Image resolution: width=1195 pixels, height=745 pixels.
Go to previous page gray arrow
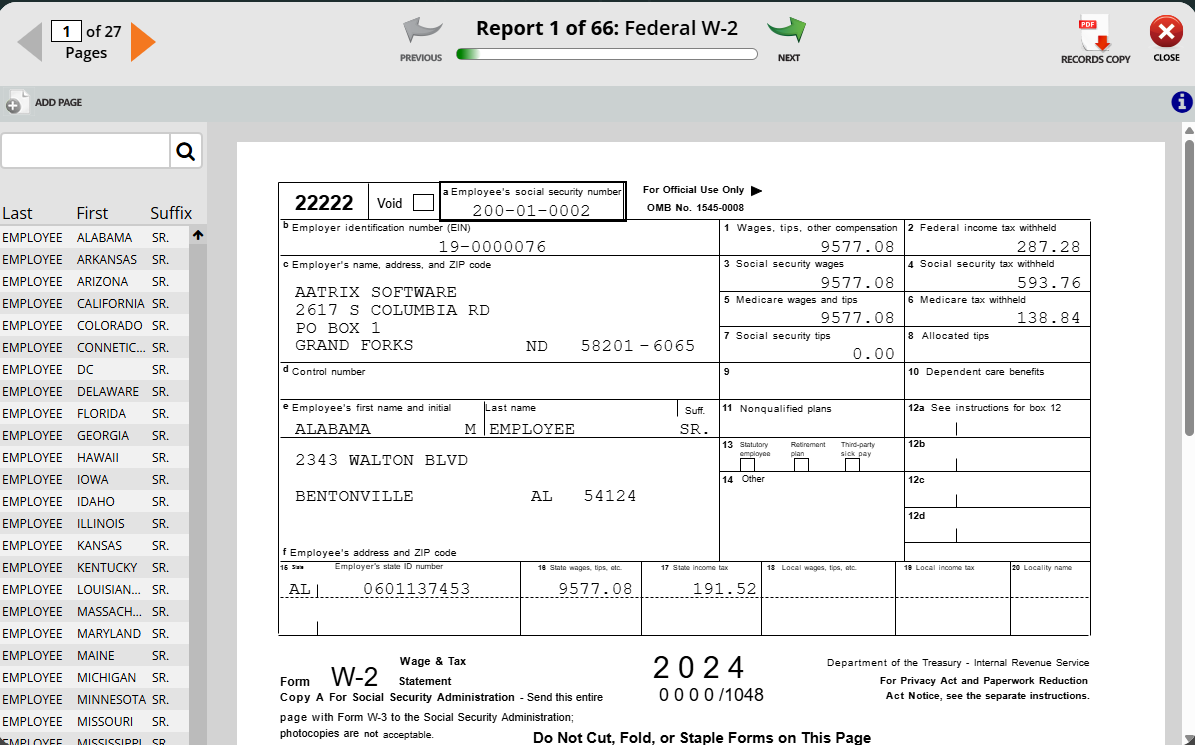click(30, 41)
